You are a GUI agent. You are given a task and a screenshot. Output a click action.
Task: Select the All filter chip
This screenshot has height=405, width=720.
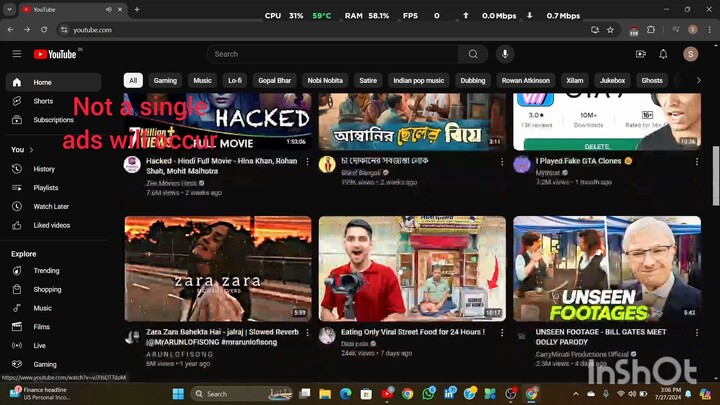pyautogui.click(x=133, y=80)
